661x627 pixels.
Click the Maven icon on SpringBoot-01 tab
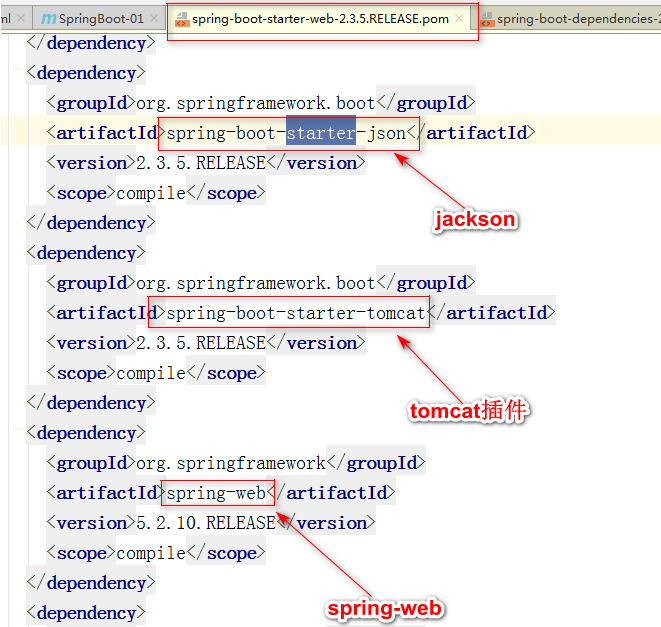coord(48,19)
